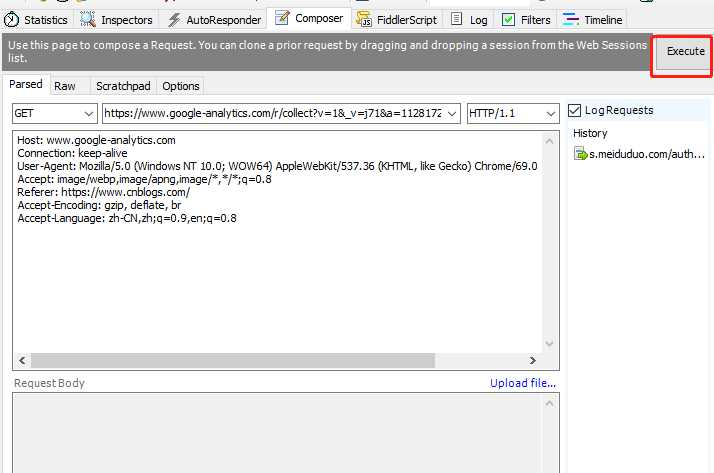
Task: Click the Host: www.google-analytics.com header line
Action: point(96,140)
